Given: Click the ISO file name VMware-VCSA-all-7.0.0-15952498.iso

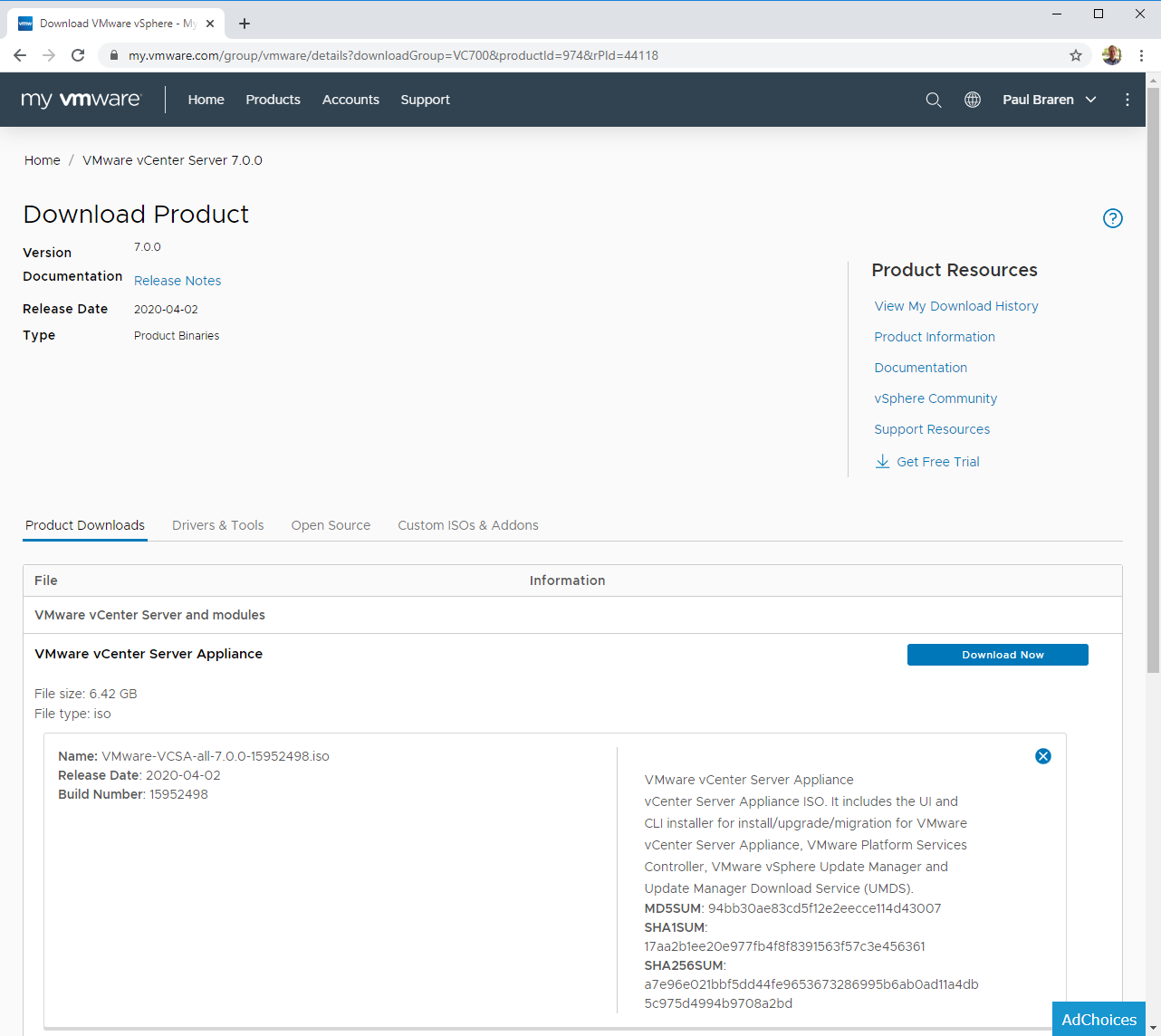Looking at the screenshot, I should 216,756.
